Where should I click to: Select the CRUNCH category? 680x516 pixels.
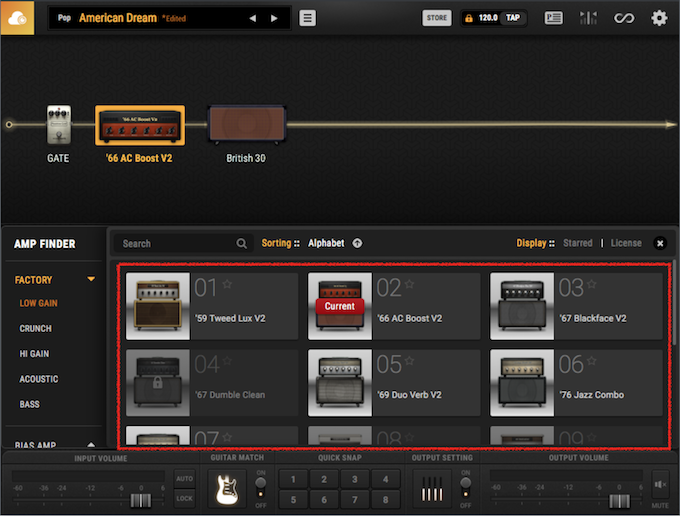35,329
